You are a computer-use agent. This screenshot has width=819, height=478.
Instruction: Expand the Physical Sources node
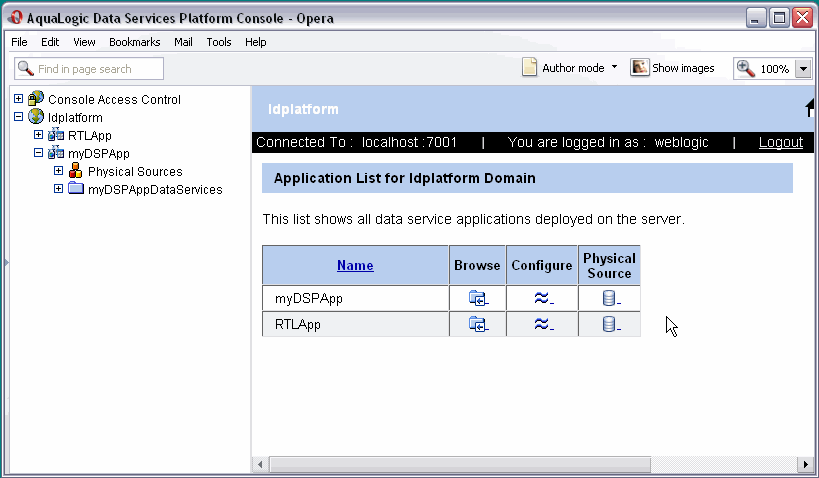point(58,171)
